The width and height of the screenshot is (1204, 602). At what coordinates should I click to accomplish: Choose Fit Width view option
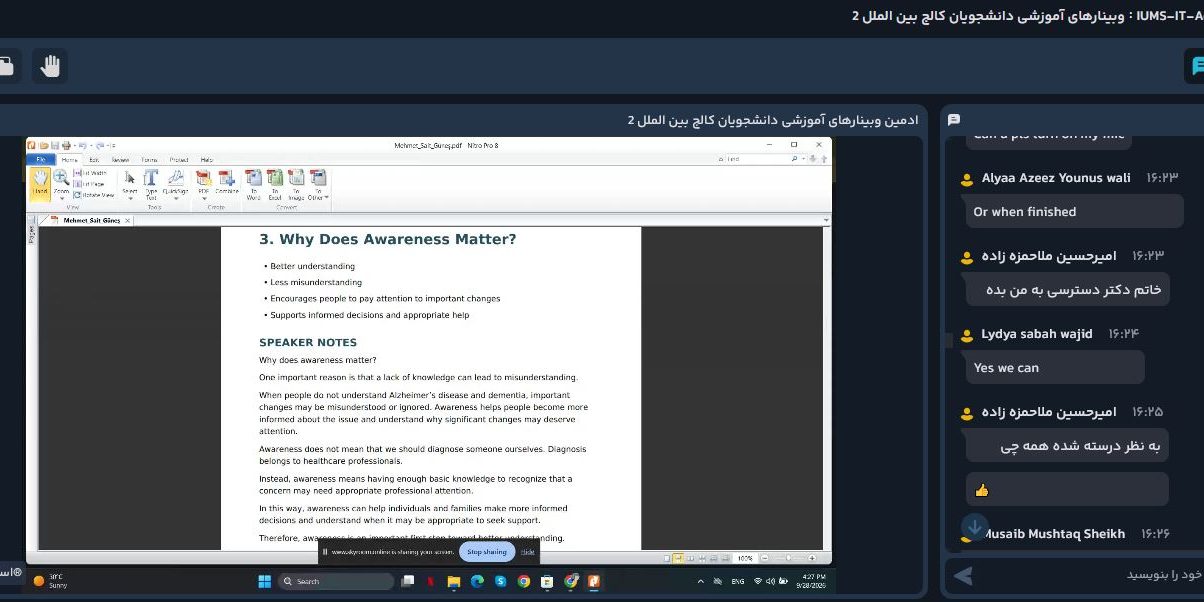[92, 173]
